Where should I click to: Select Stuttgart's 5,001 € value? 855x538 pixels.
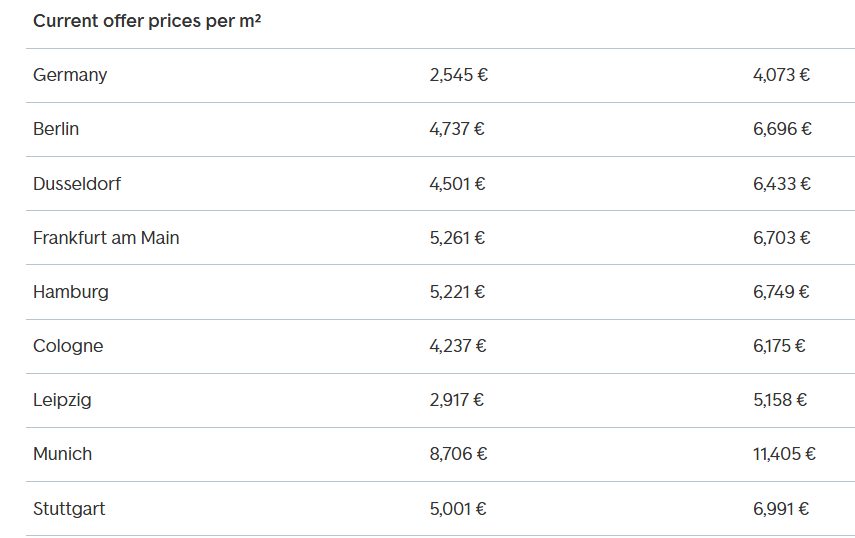[x=458, y=509]
